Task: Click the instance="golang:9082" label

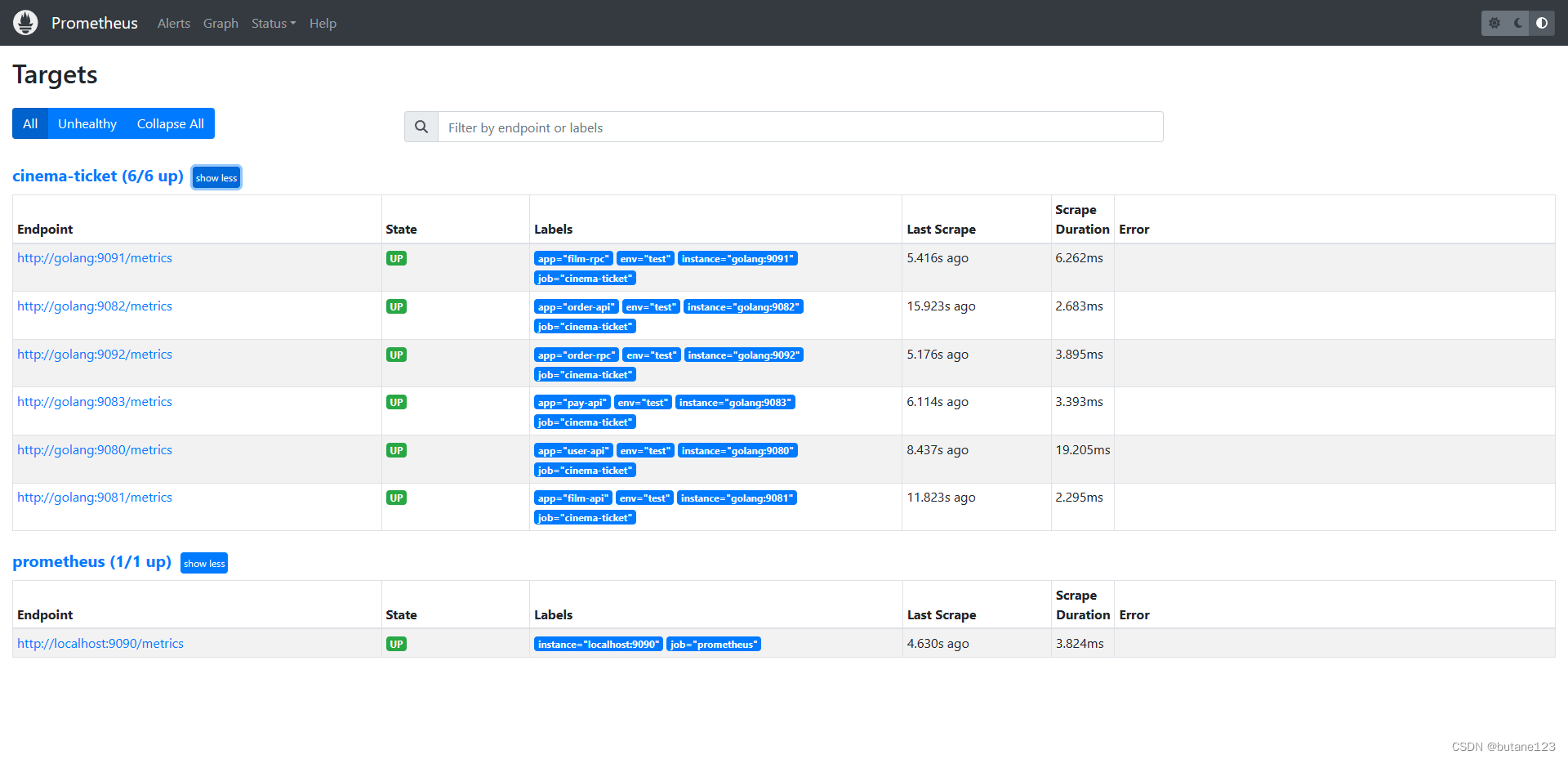Action: [743, 306]
